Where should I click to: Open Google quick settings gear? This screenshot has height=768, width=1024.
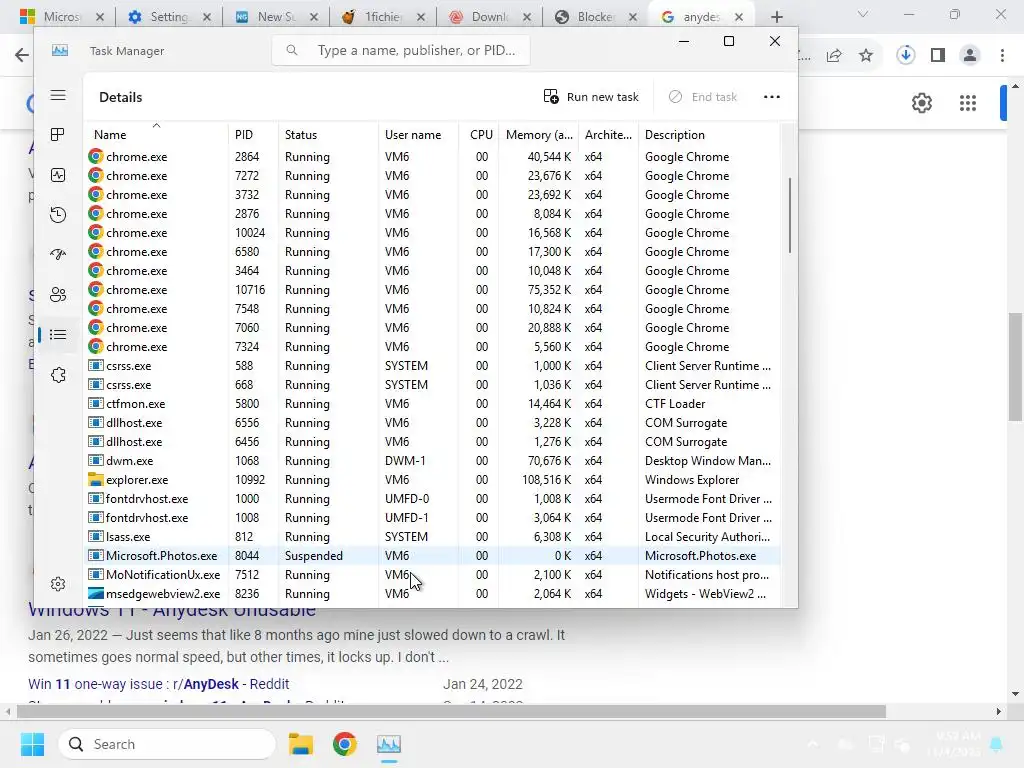(921, 103)
